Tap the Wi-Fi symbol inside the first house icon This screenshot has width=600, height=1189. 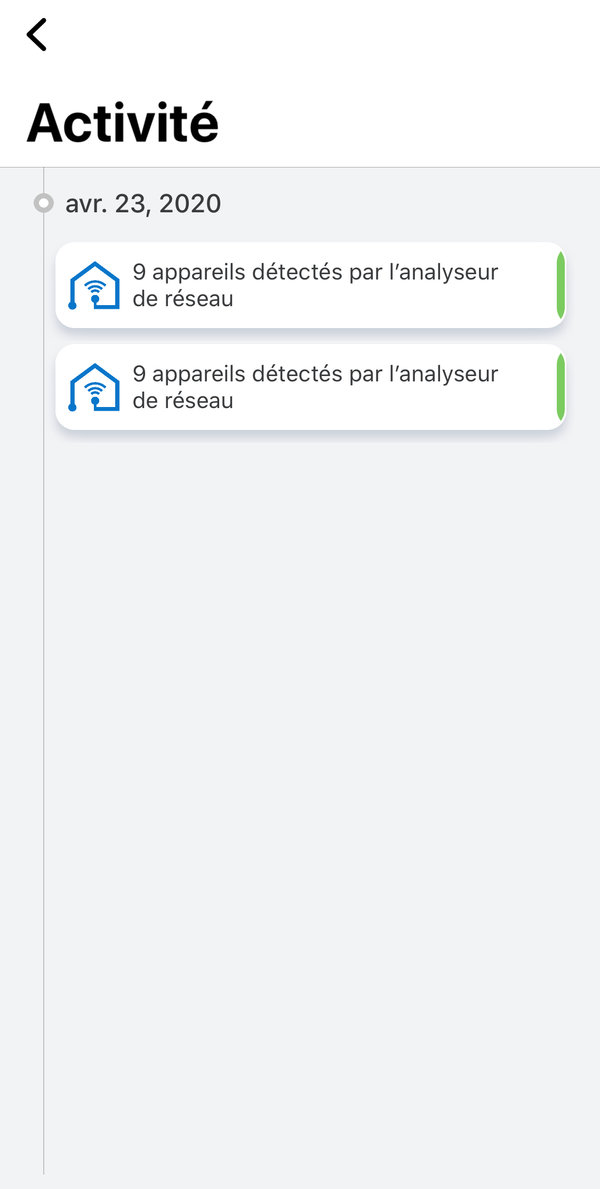(x=96, y=290)
